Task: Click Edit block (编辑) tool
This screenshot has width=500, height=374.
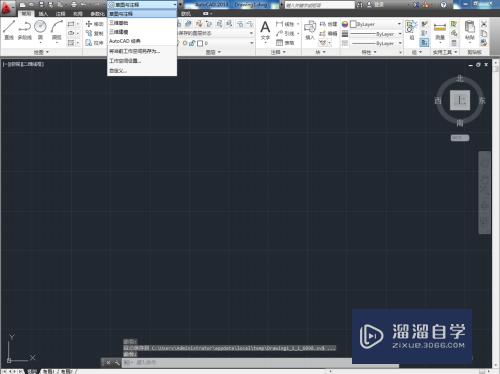Action: tap(328, 33)
